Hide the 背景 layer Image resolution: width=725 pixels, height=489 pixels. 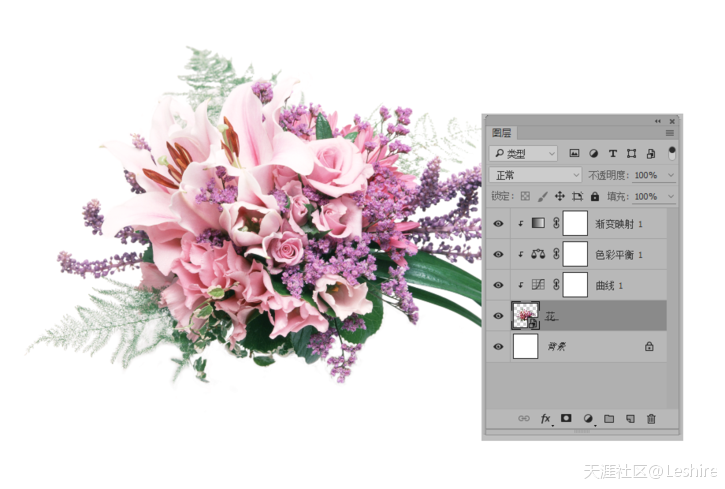[498, 347]
